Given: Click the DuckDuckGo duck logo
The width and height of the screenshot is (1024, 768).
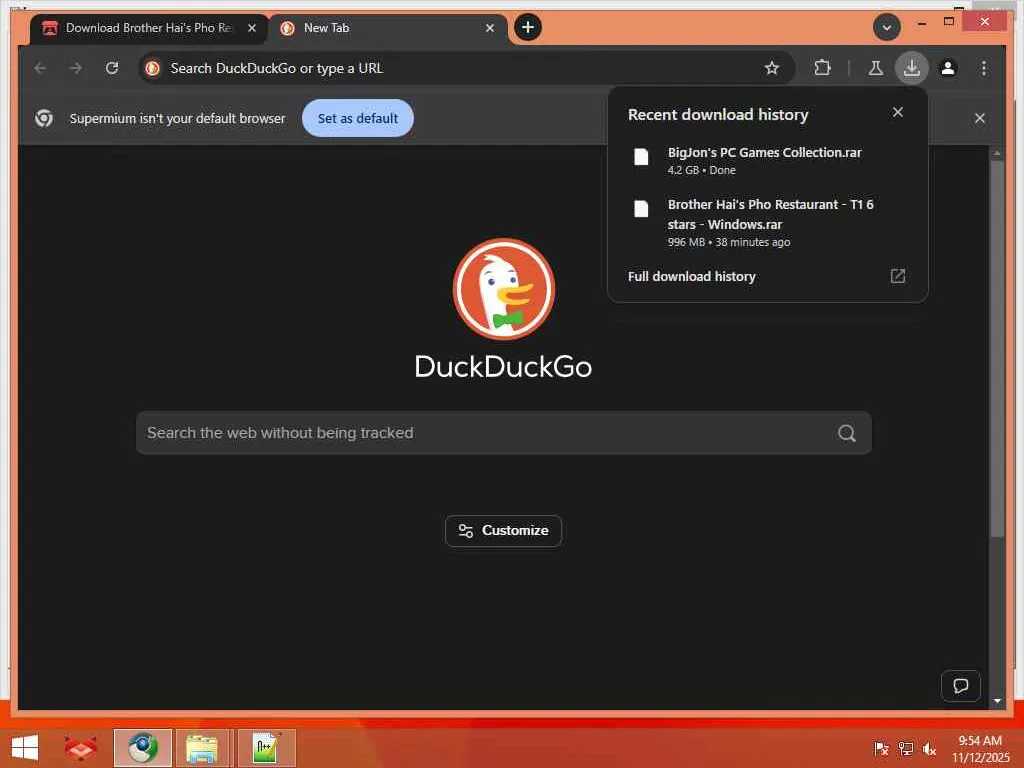Looking at the screenshot, I should 504,289.
